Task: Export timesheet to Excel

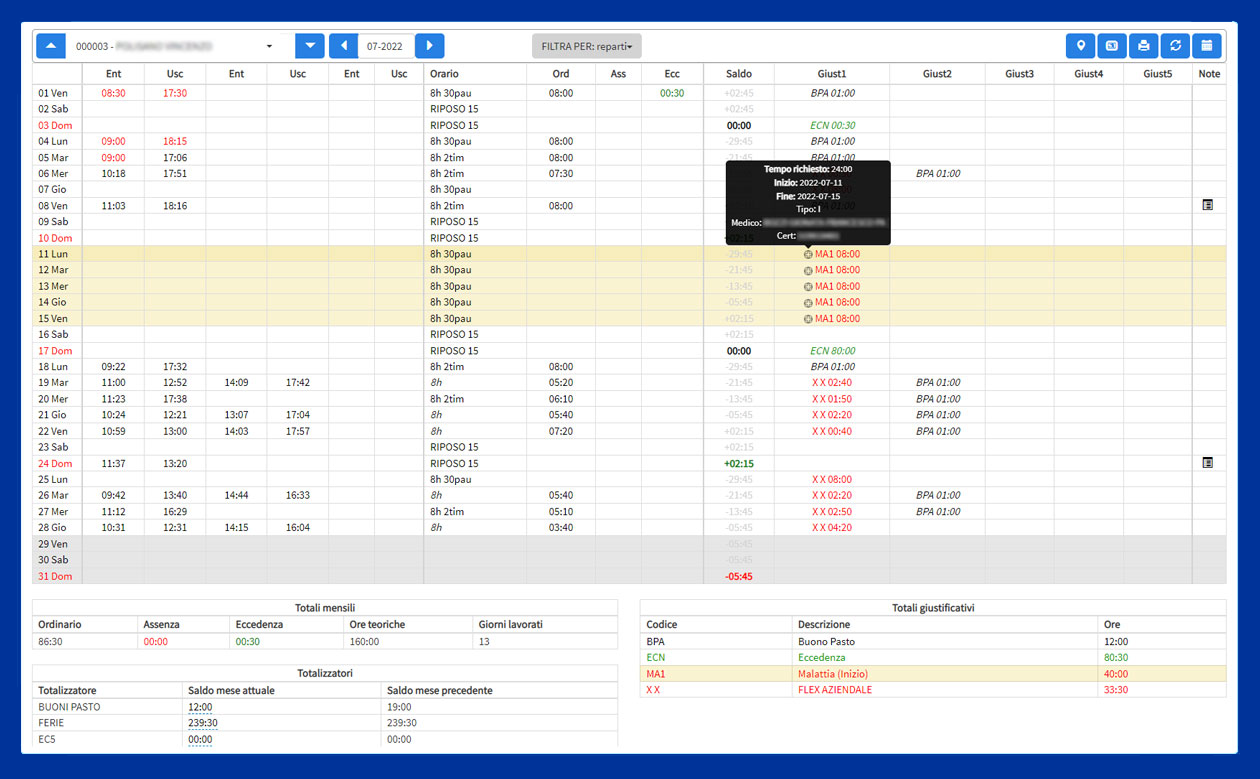Action: (x=1112, y=46)
